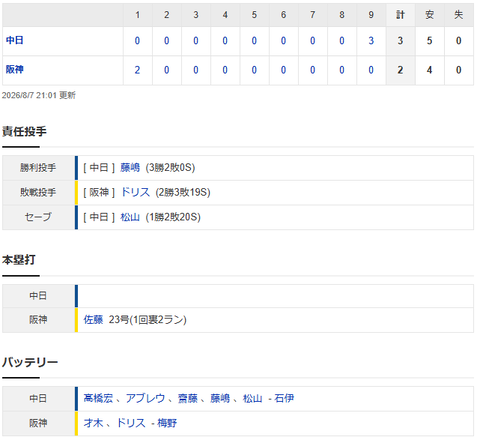480x443 pixels.
Task: Open save pitcher 松山 profile link
Action: (x=130, y=217)
